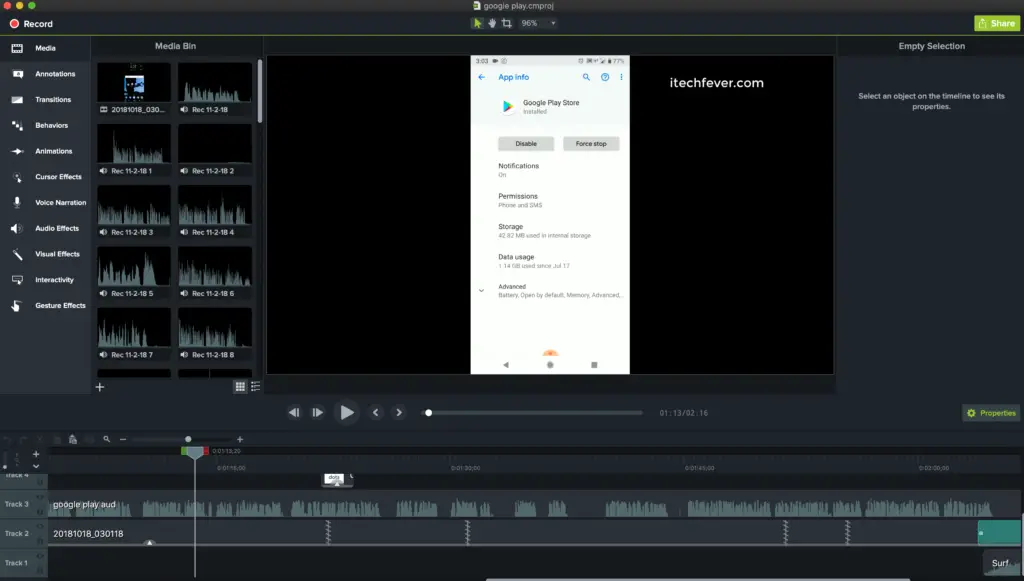Click the preview playback scrubber handle
1024x581 pixels.
(428, 413)
